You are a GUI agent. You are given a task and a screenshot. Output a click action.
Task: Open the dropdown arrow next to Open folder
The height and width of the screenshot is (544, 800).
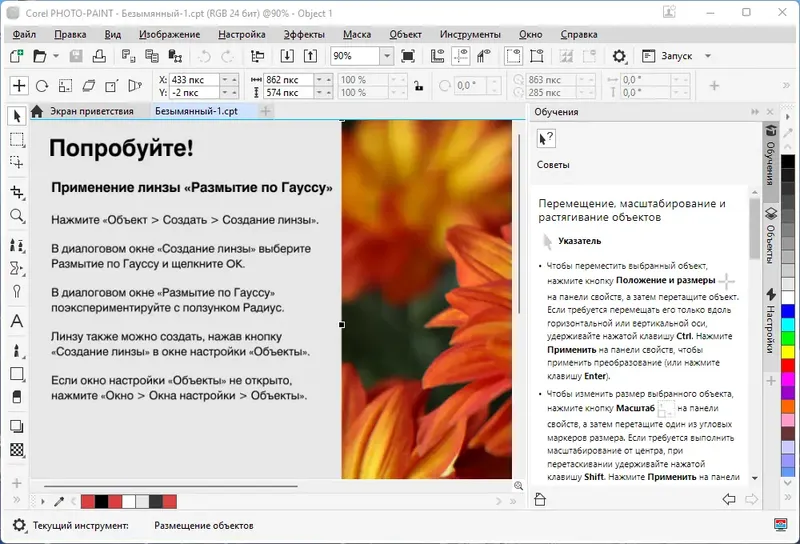click(x=56, y=57)
